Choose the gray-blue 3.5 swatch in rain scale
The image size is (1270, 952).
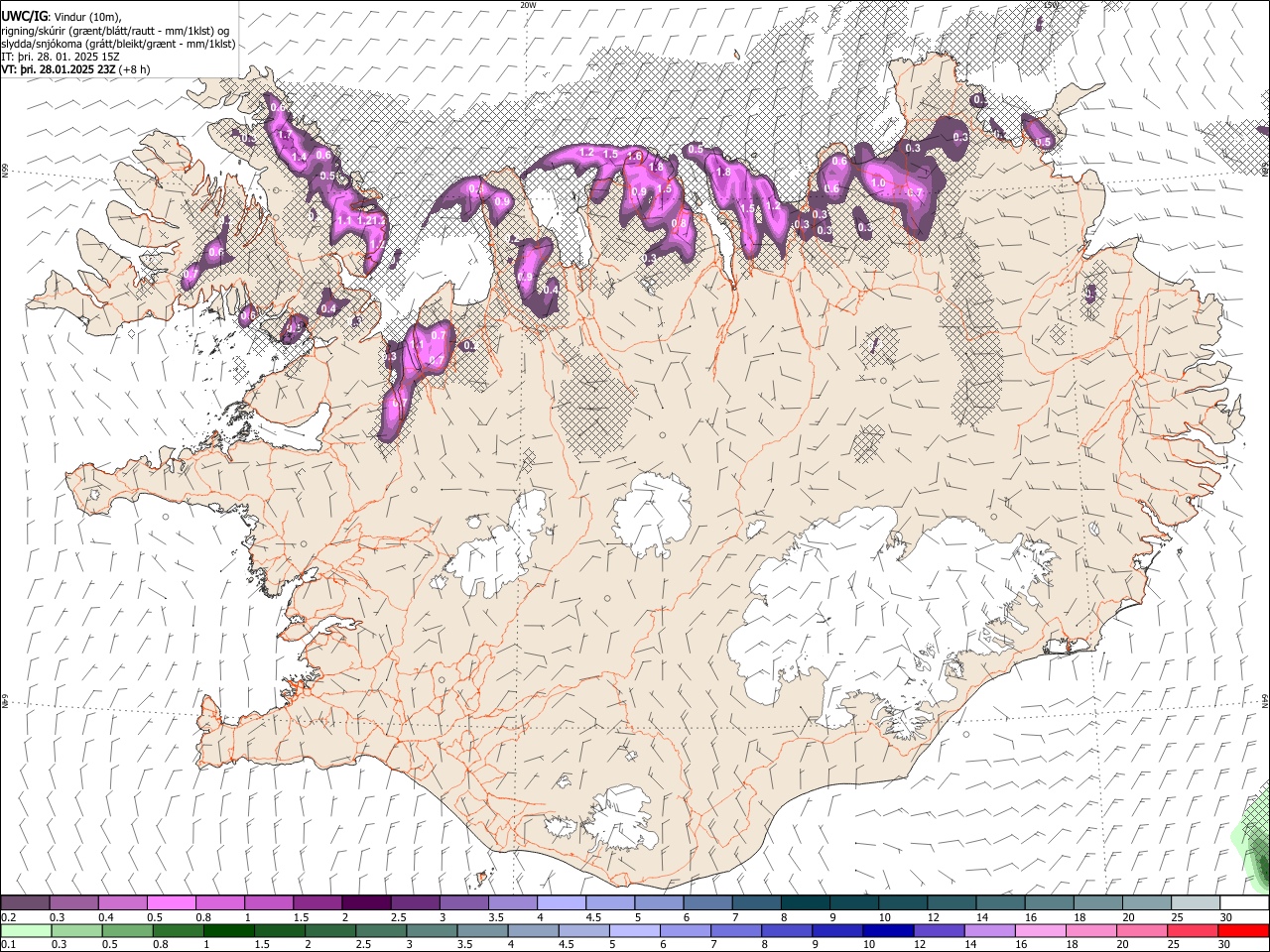(x=481, y=930)
